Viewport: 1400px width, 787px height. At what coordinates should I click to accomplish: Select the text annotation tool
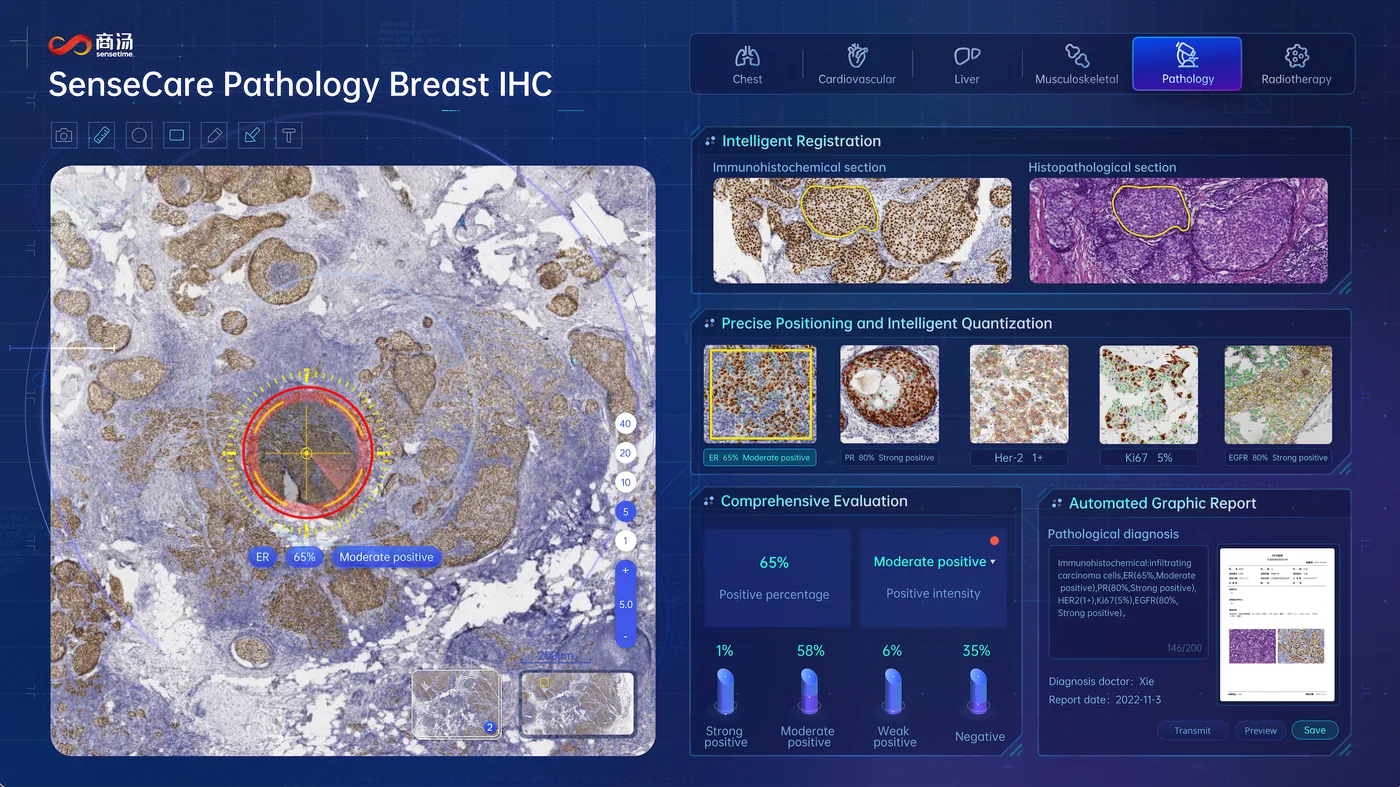click(289, 135)
